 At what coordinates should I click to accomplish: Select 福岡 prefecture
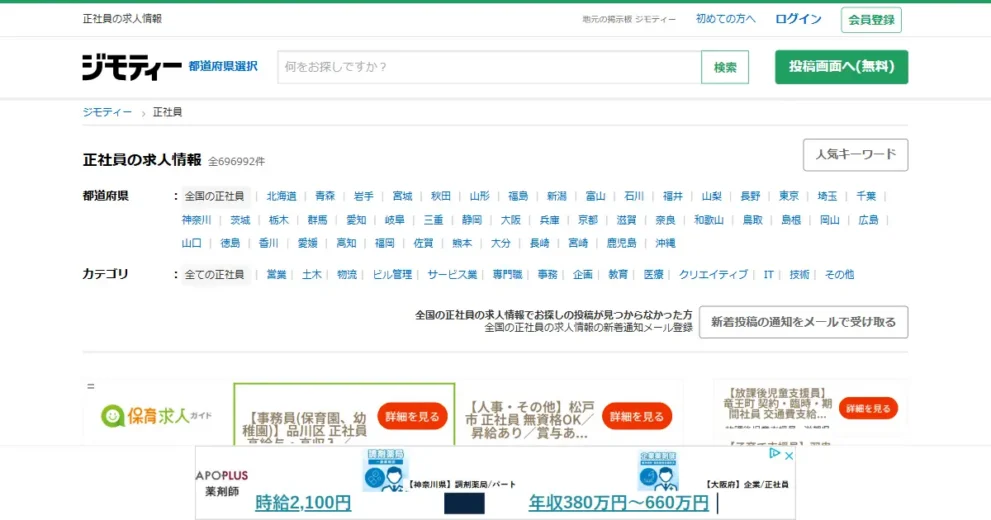[x=384, y=243]
